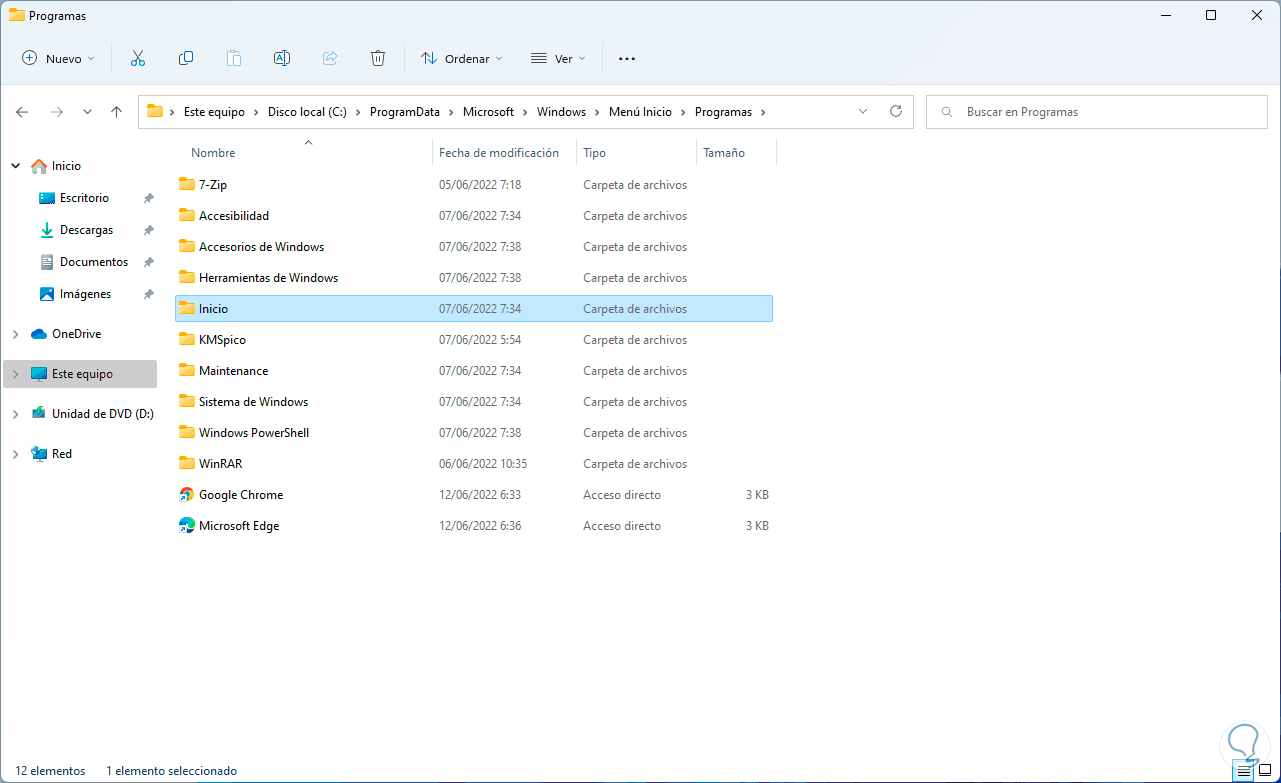Open the Nuevo dropdown menu
This screenshot has height=783, width=1281.
(x=59, y=59)
